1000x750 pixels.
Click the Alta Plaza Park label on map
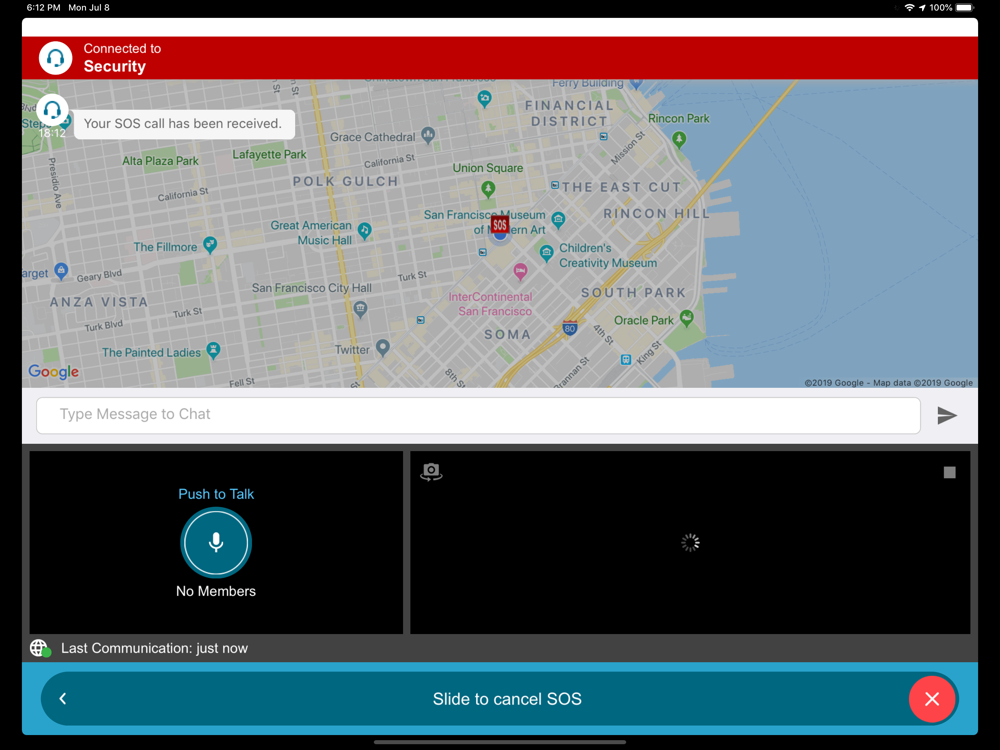[160, 161]
